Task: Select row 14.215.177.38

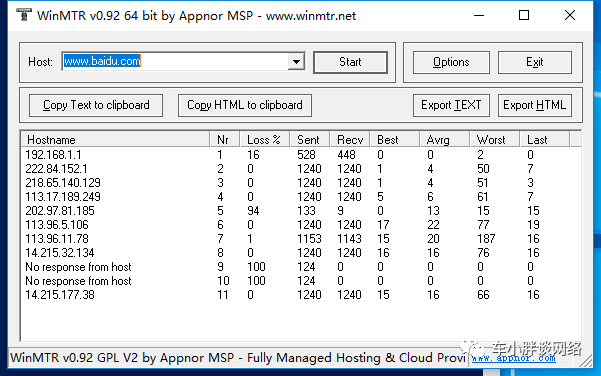Action: [300, 295]
